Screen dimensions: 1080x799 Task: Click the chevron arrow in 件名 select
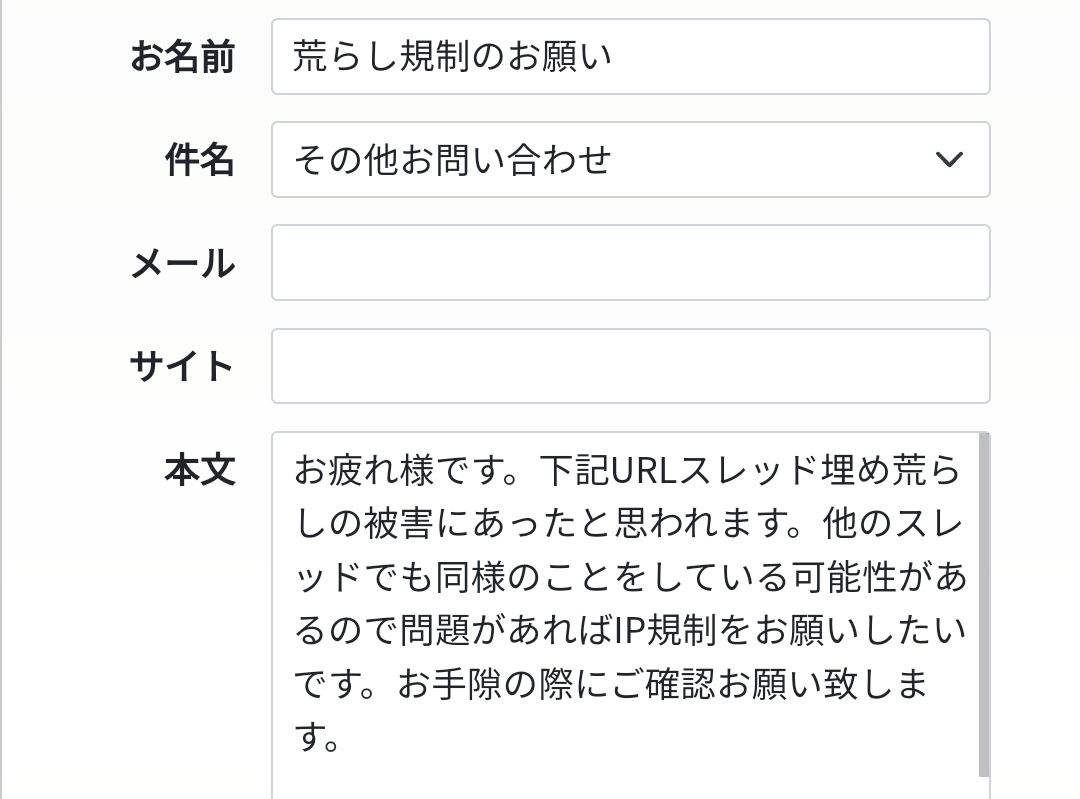(x=948, y=160)
